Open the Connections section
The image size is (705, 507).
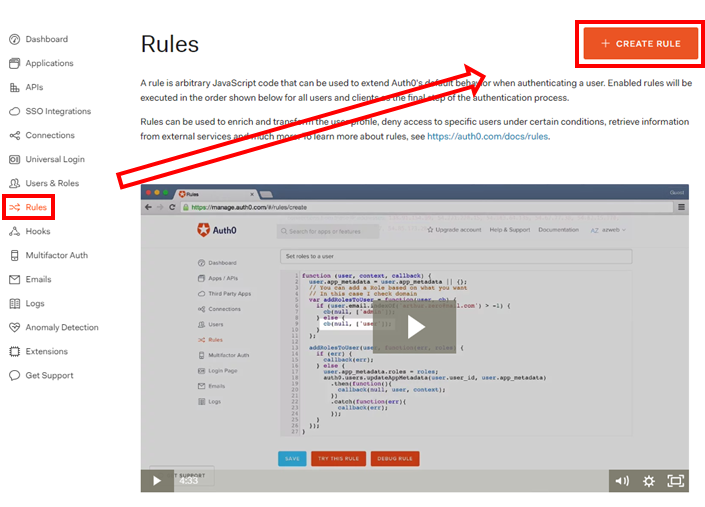click(50, 135)
